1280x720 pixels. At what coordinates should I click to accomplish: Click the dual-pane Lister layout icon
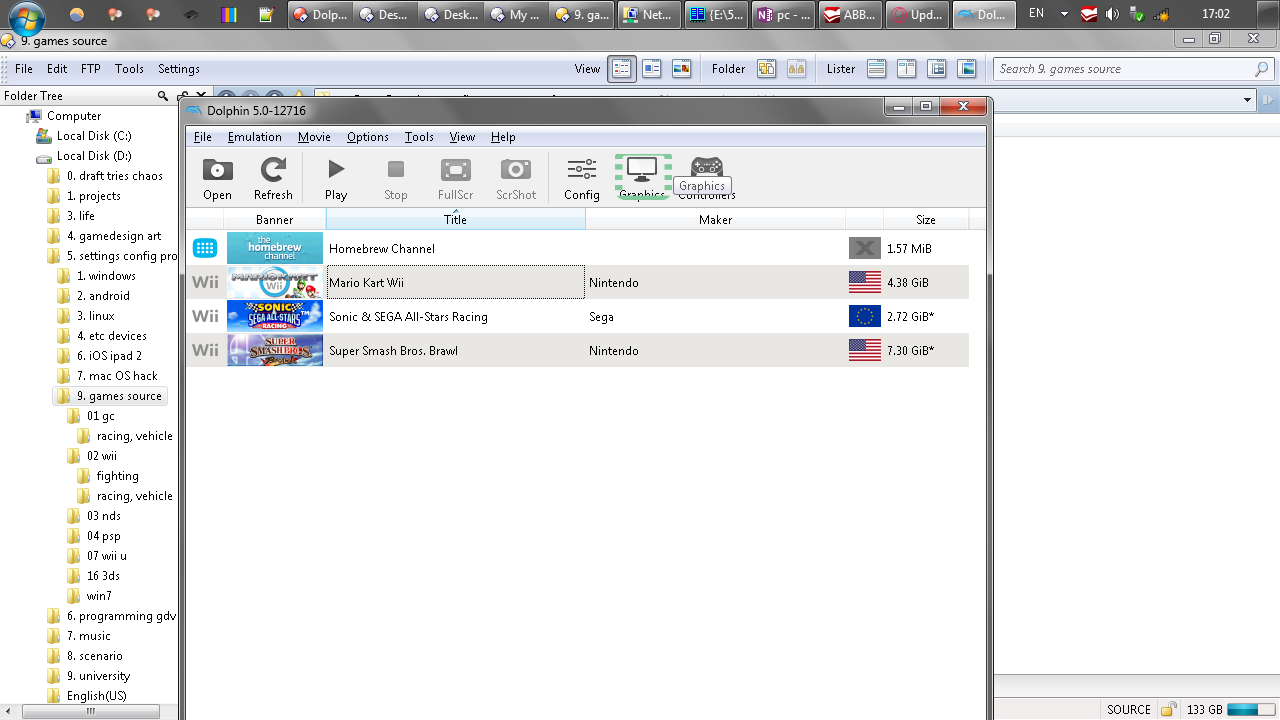[907, 69]
